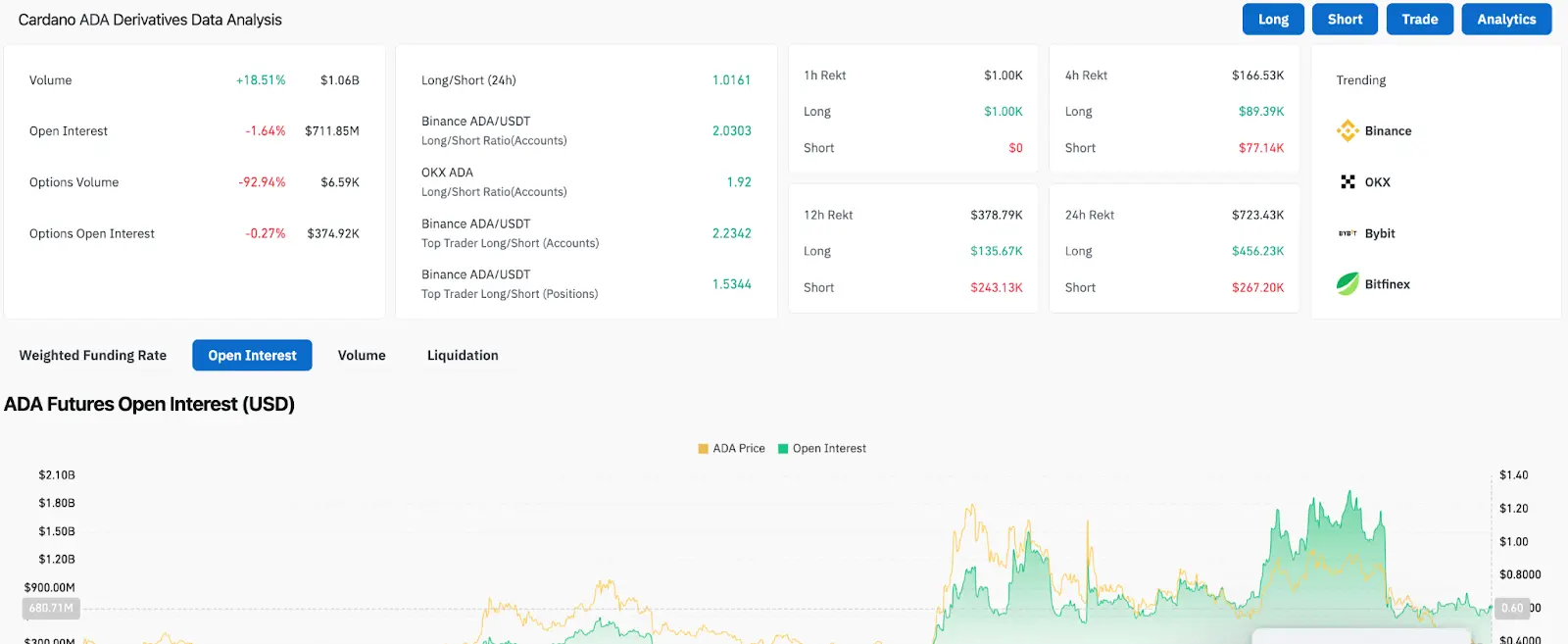Open Bitfinex link in Trending list
Image resolution: width=1568 pixels, height=644 pixels.
1388,284
